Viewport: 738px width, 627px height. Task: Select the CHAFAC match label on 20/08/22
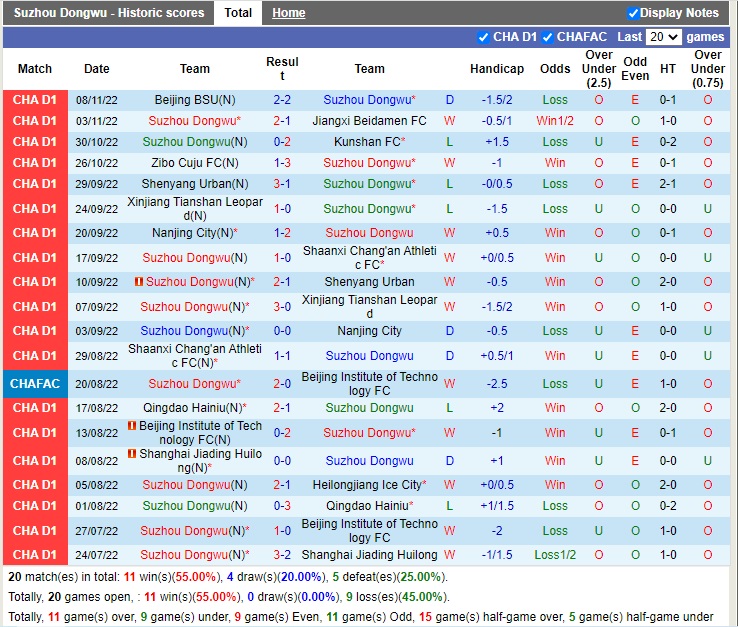click(x=35, y=384)
